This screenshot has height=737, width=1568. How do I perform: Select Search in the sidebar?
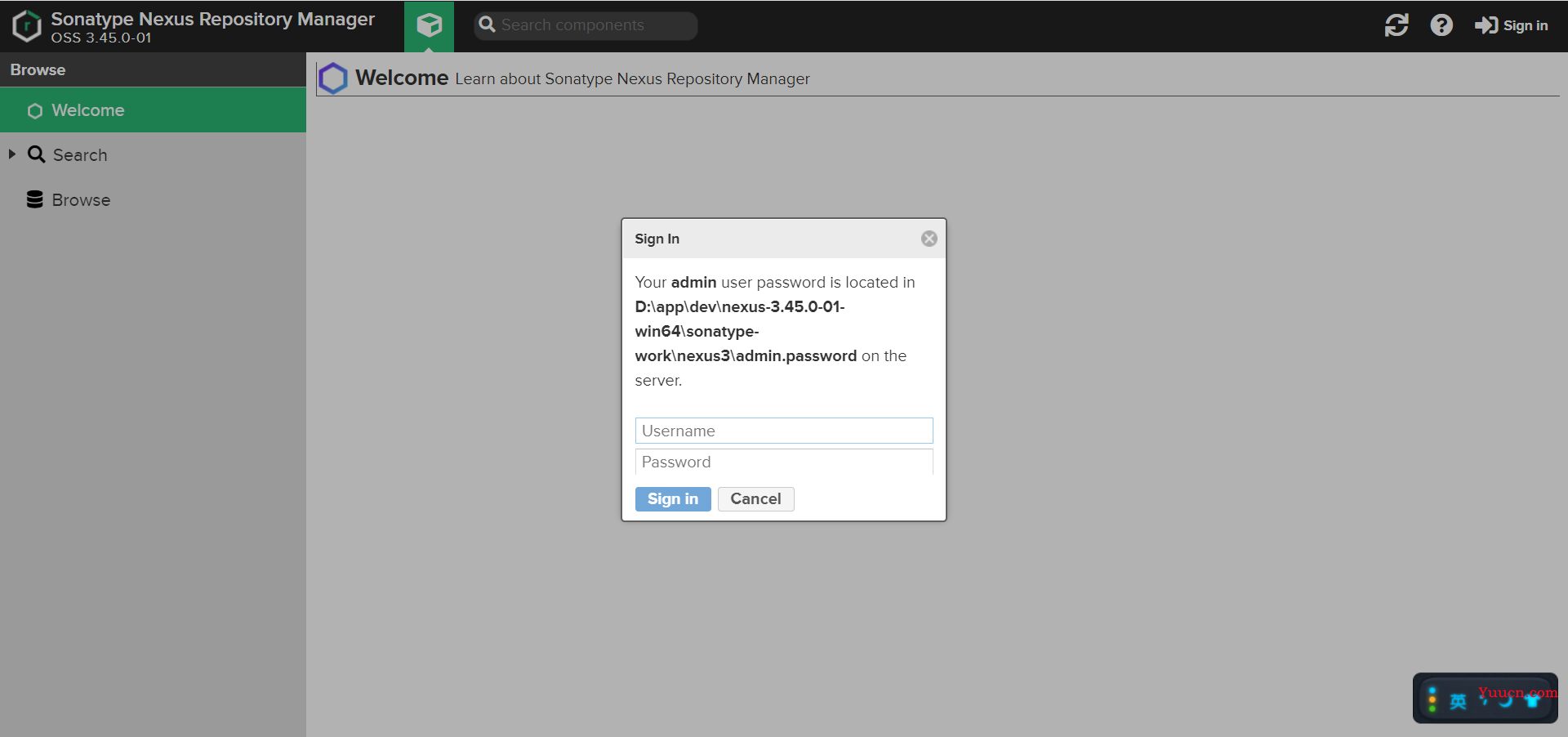(153, 154)
